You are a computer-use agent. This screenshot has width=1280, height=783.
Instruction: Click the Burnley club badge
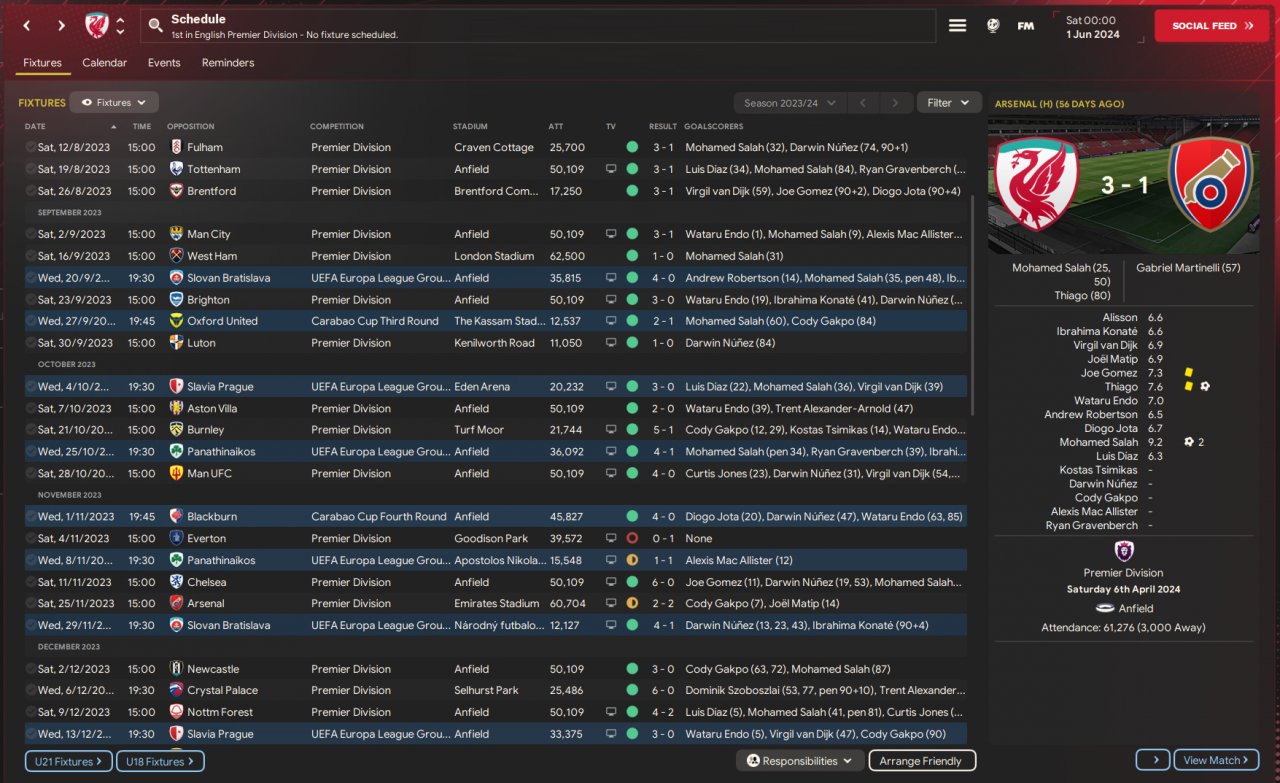click(176, 430)
